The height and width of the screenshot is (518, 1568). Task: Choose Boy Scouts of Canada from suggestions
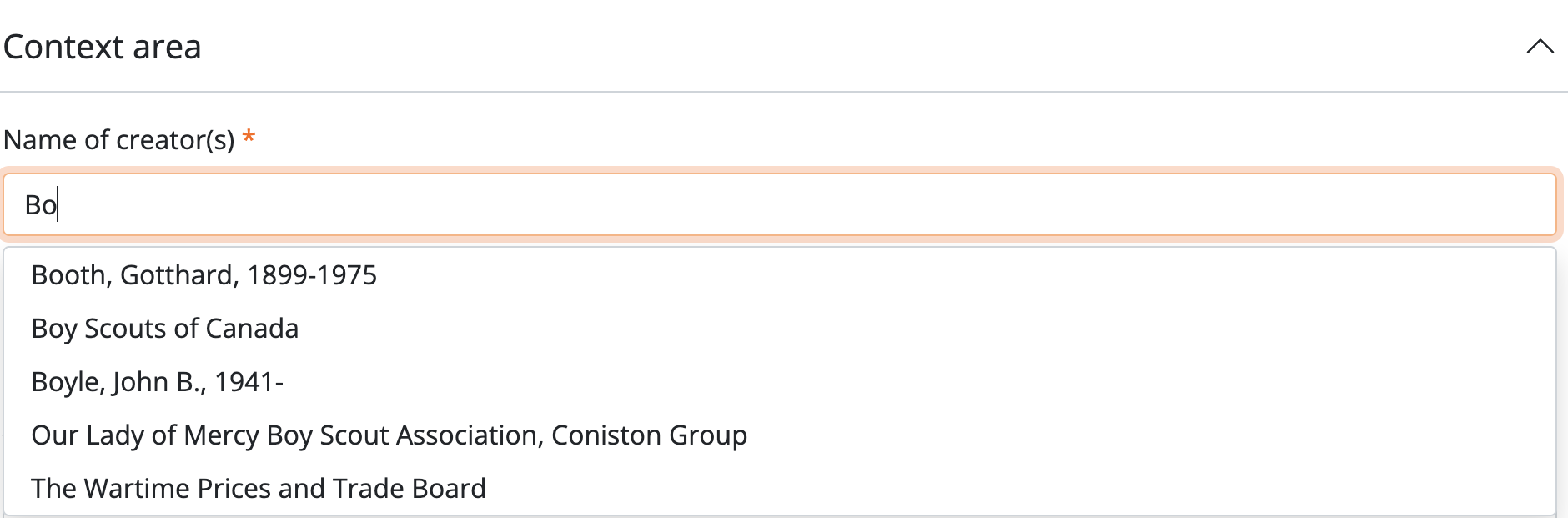point(165,329)
